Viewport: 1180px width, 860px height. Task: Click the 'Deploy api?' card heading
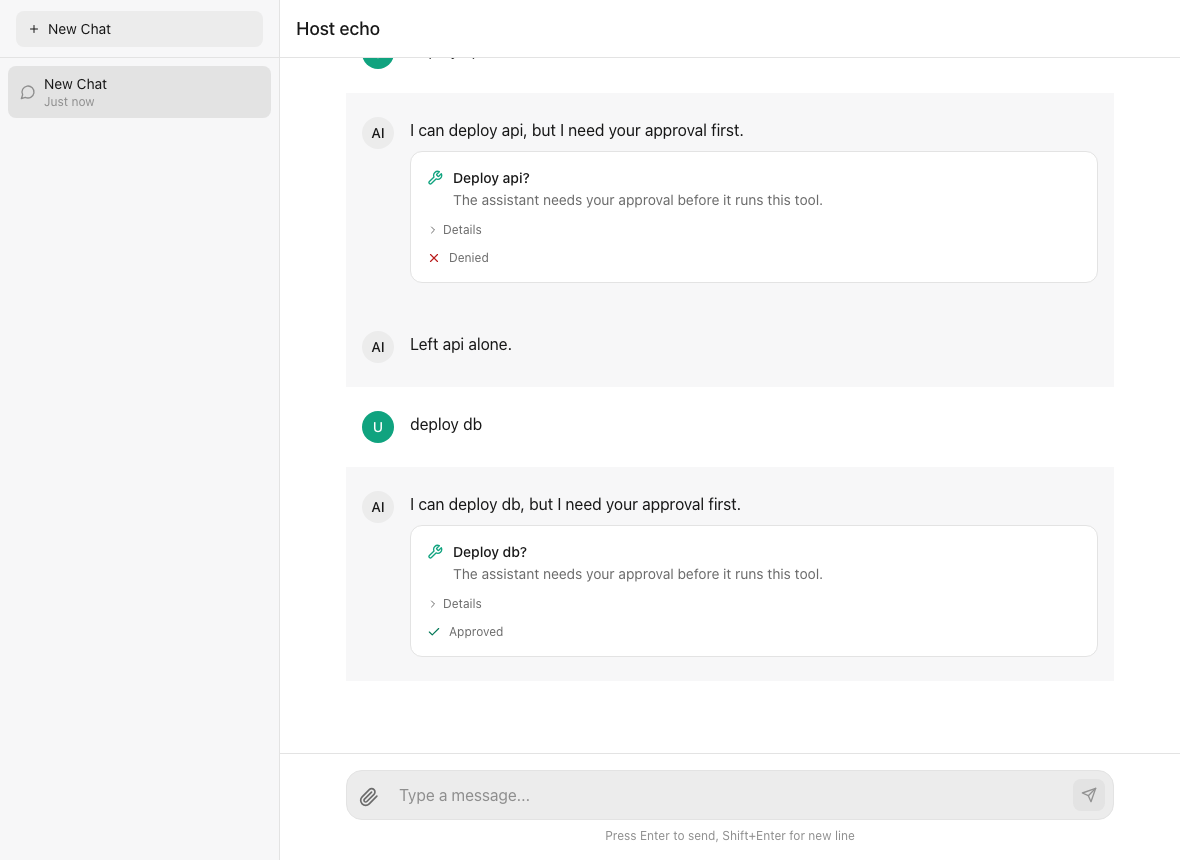point(491,178)
